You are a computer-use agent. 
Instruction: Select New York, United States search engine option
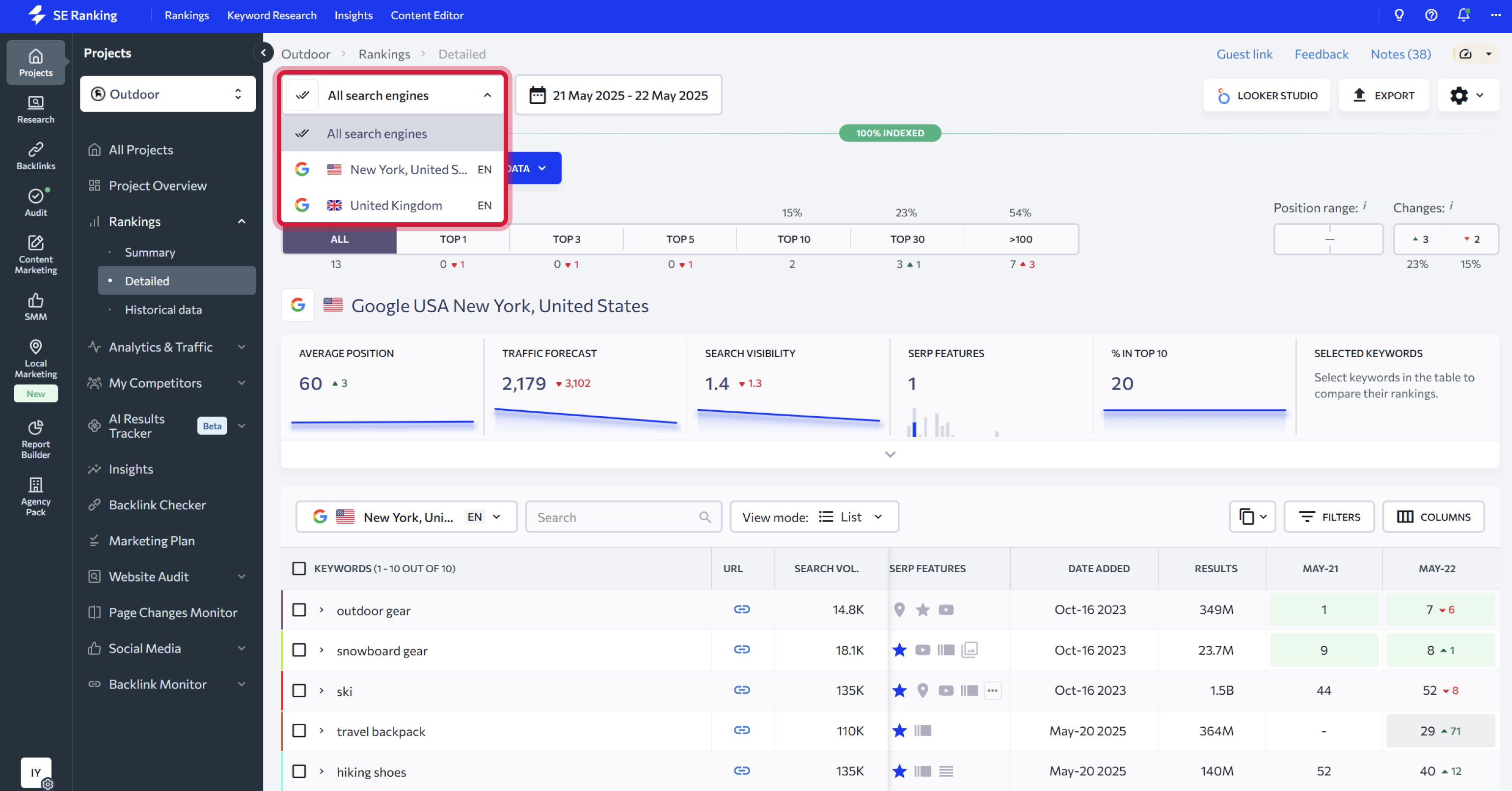393,170
